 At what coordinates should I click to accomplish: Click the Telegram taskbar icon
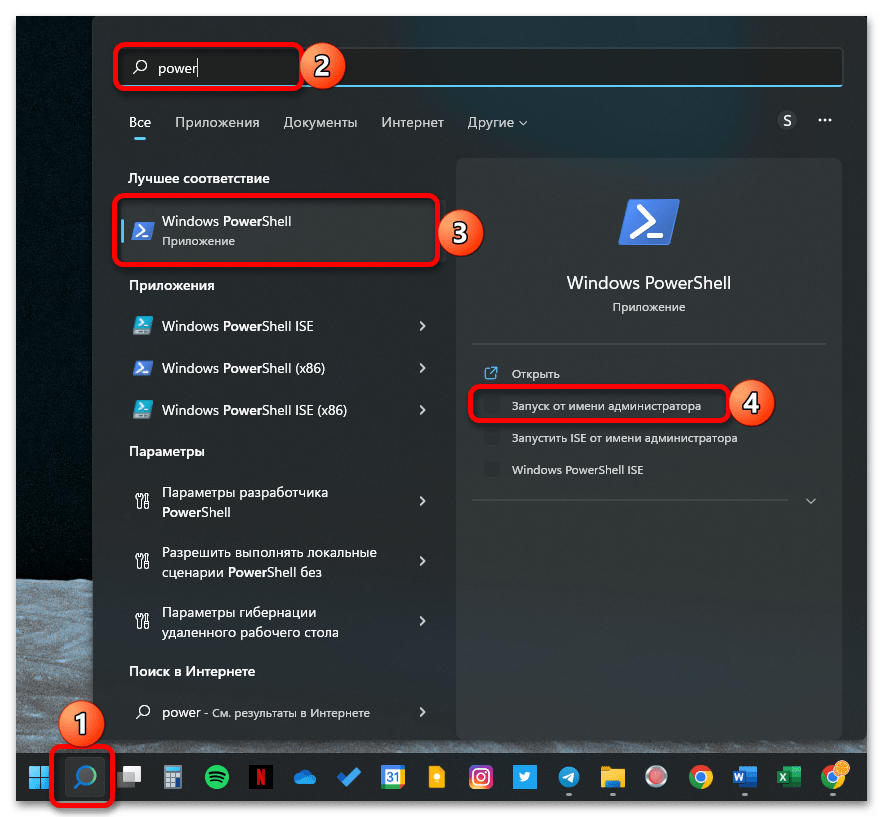[x=568, y=777]
